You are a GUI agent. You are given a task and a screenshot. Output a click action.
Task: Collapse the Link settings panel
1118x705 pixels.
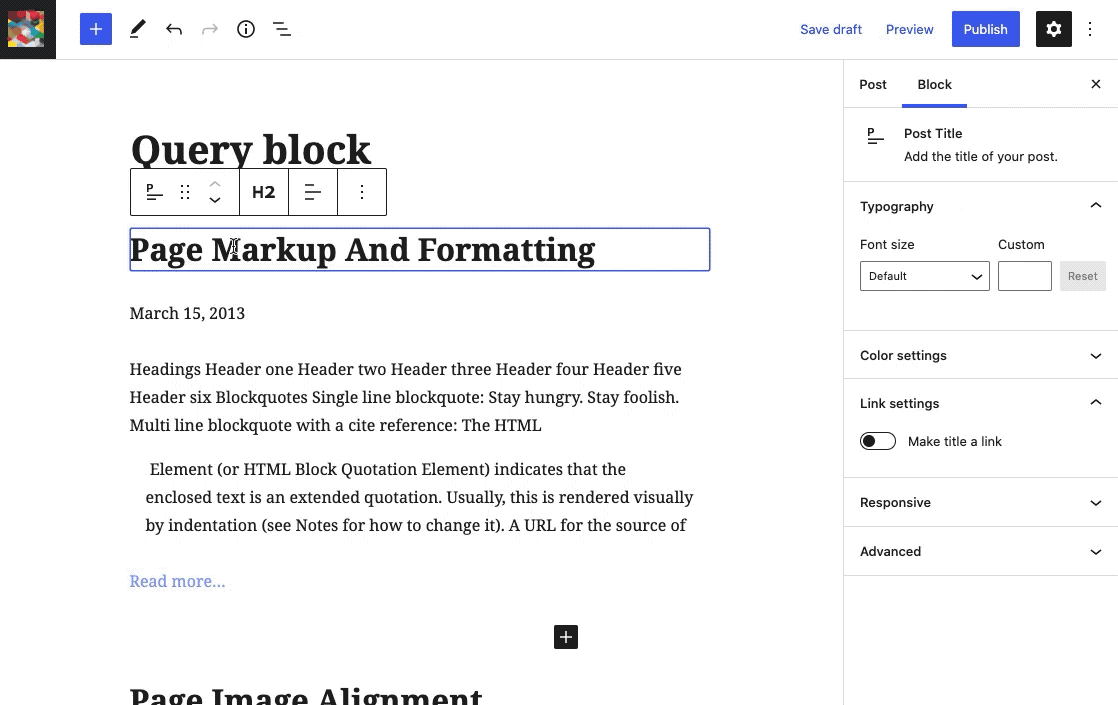[980, 403]
